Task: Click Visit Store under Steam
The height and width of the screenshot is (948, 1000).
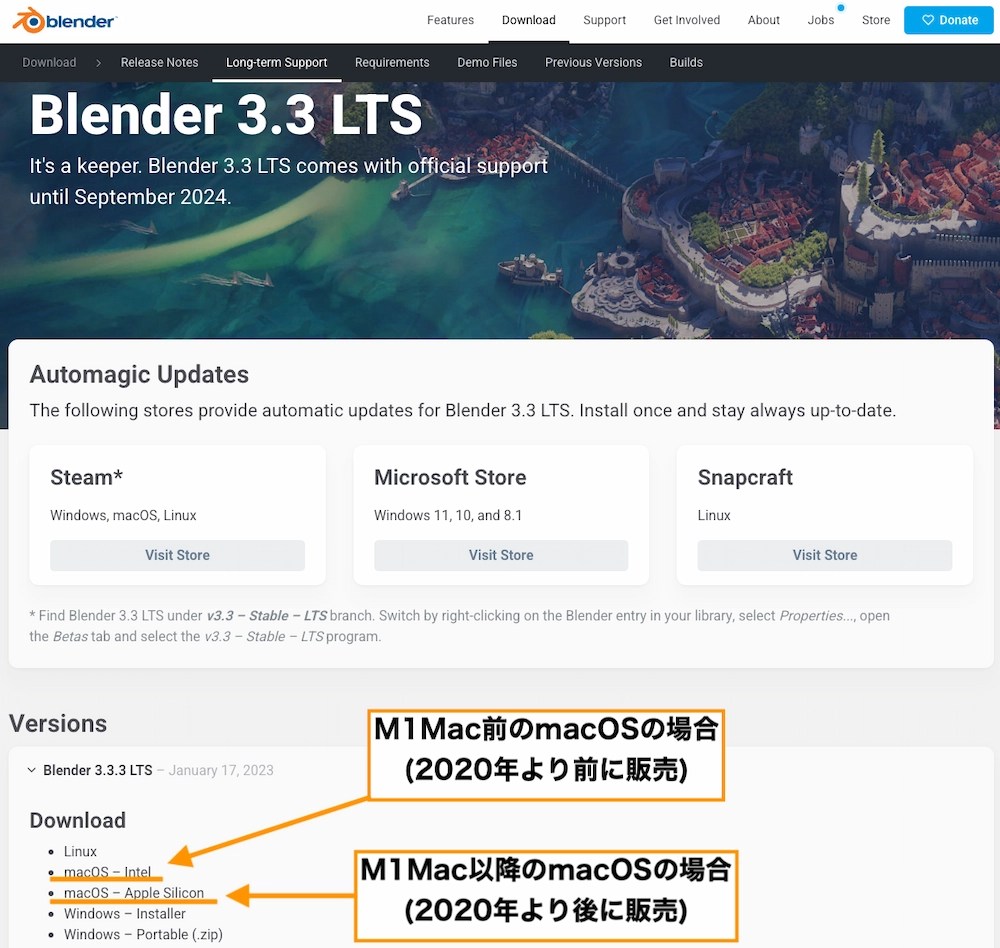Action: coord(178,555)
